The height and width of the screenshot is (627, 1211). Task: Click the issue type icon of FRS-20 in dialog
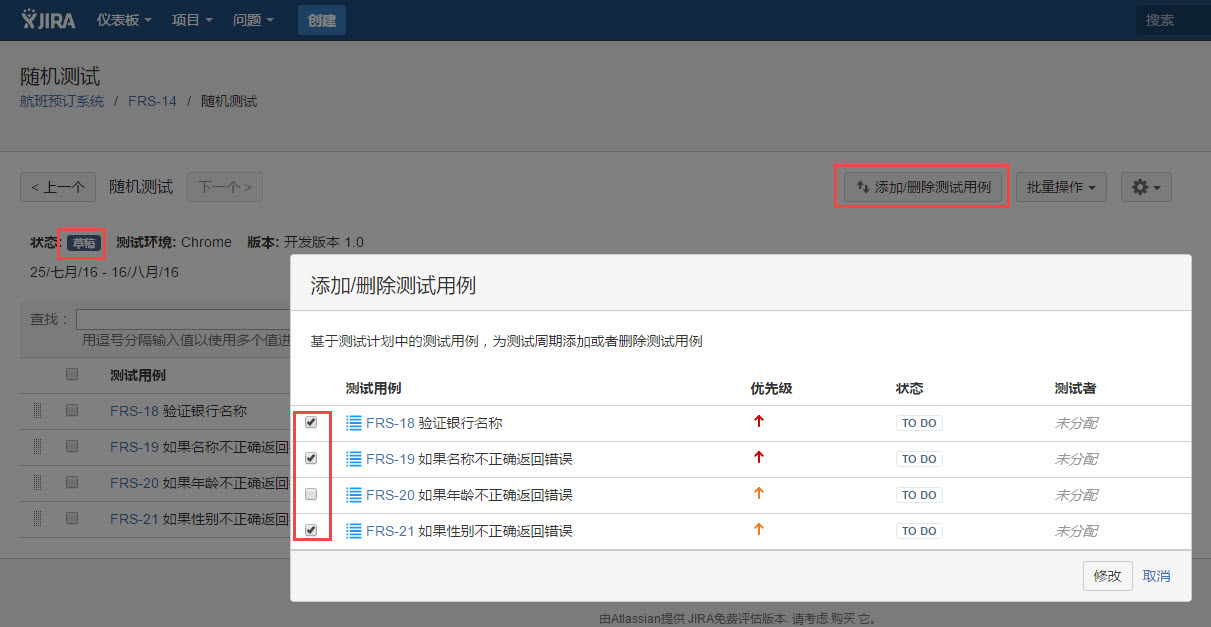pos(353,495)
